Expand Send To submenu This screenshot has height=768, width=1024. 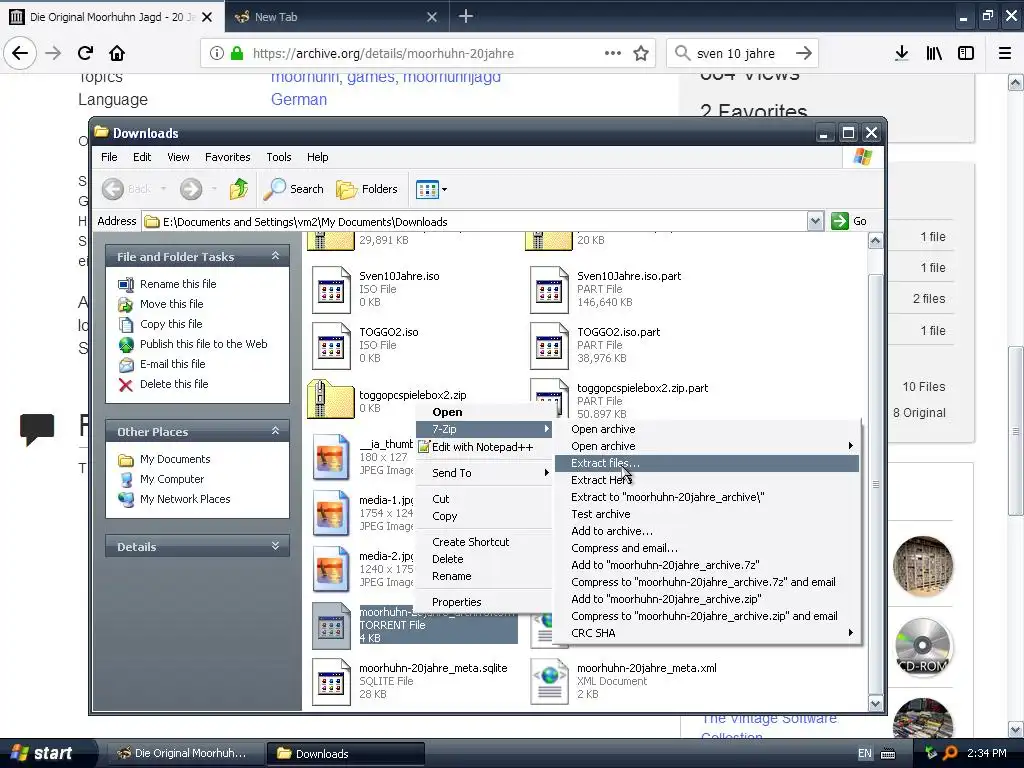pyautogui.click(x=485, y=473)
